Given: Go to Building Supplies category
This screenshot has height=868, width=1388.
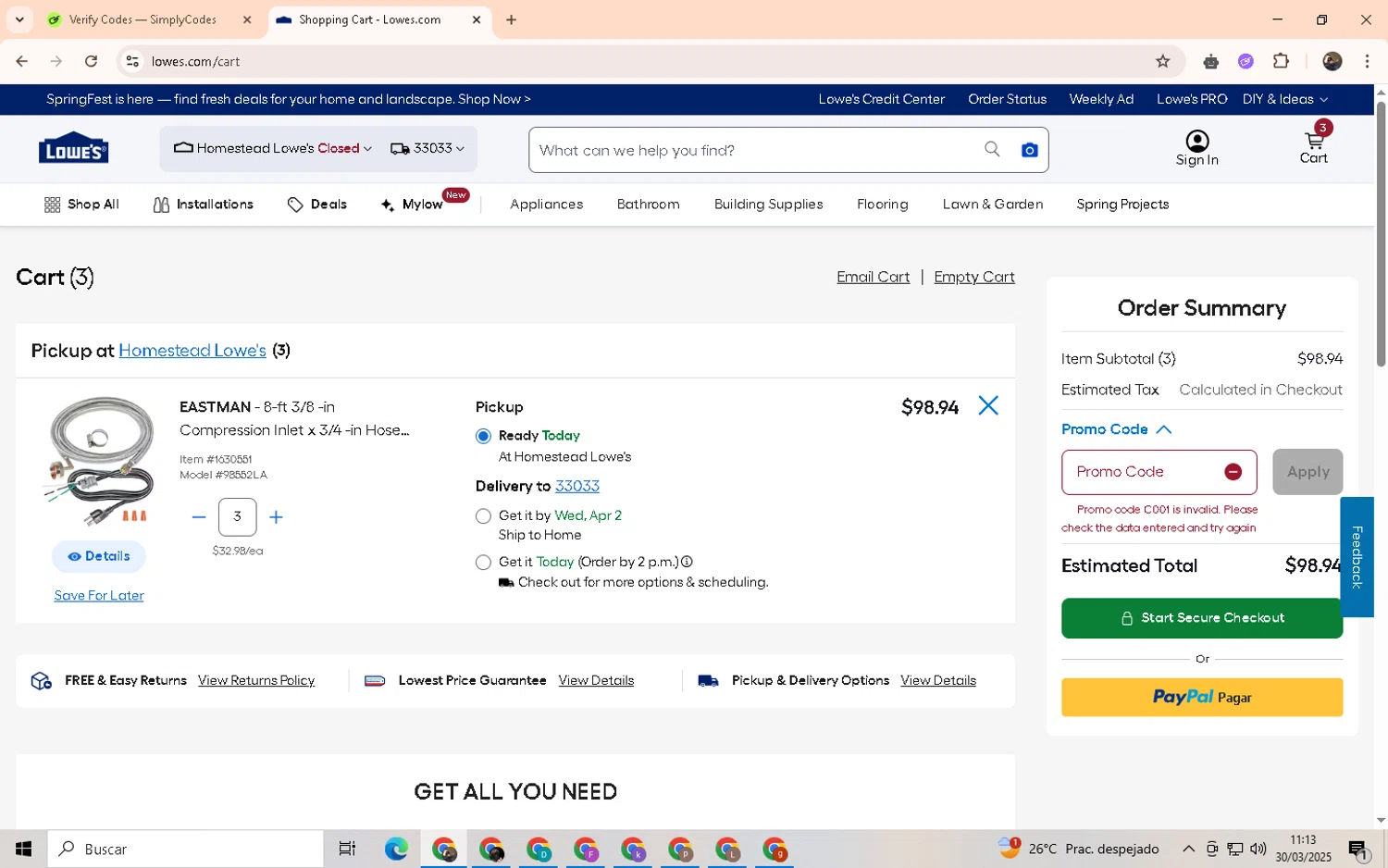Looking at the screenshot, I should click(768, 205).
